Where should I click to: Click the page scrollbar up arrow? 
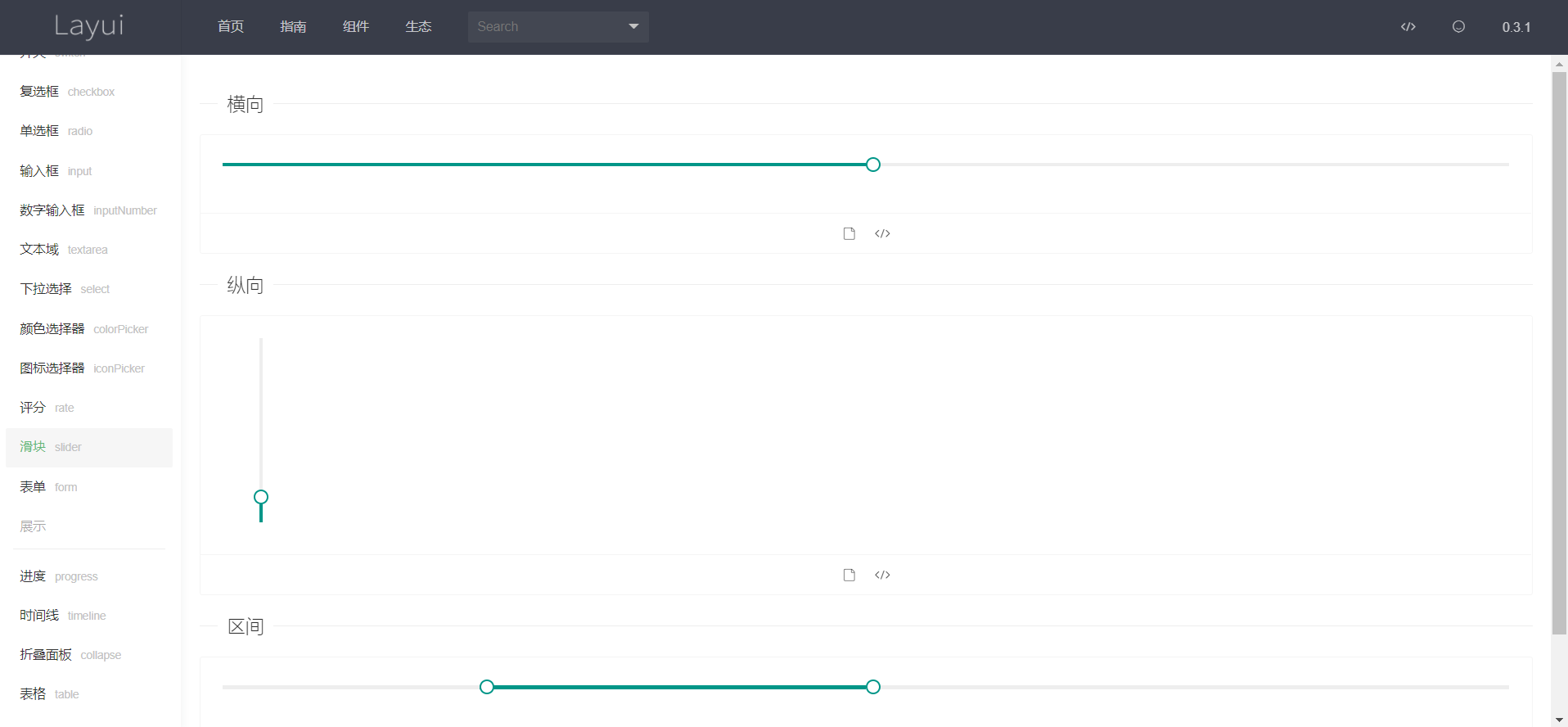[x=1560, y=63]
